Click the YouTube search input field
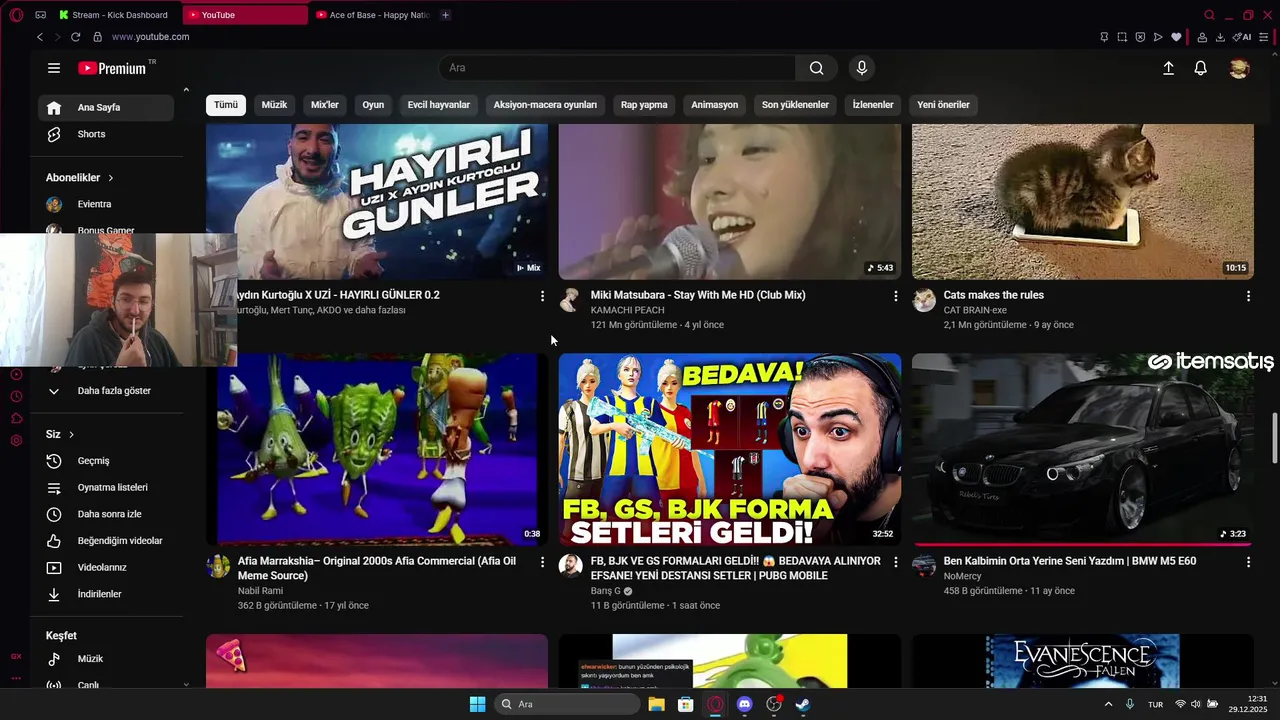 [617, 68]
